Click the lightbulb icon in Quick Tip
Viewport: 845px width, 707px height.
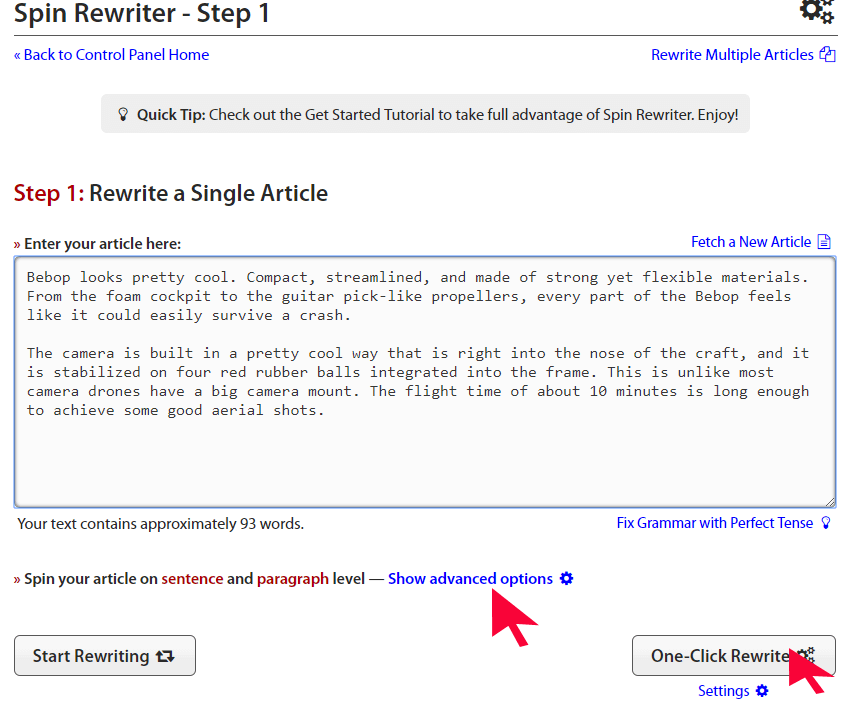click(x=123, y=114)
